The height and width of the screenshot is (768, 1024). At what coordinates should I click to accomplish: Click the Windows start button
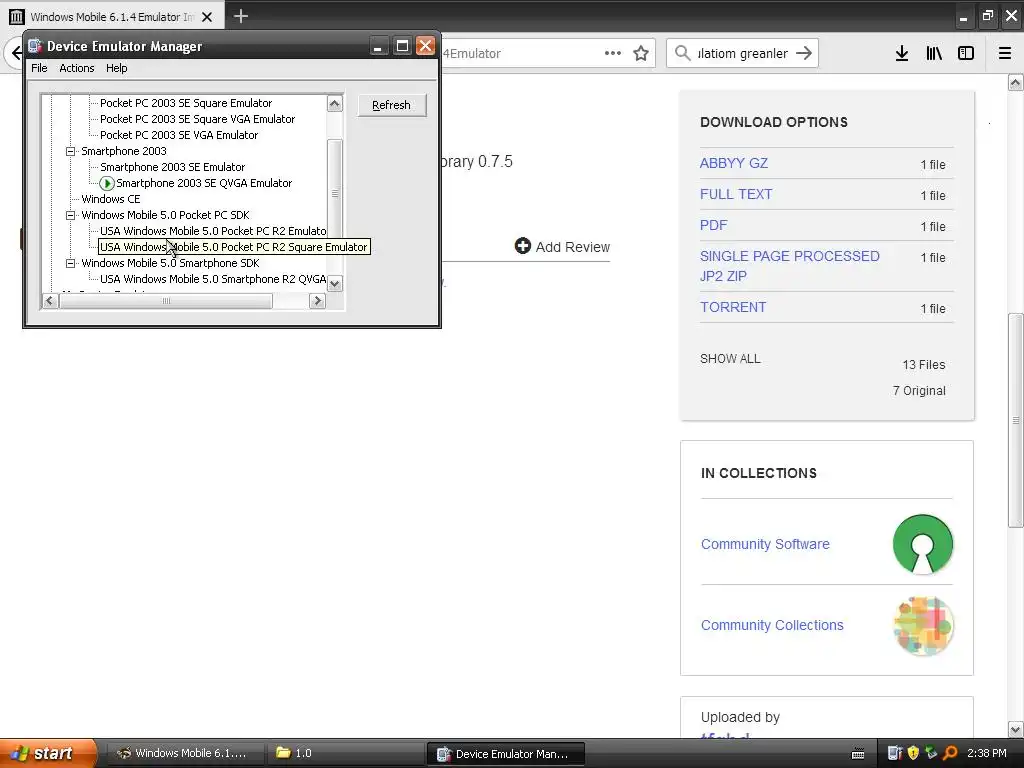(48, 753)
